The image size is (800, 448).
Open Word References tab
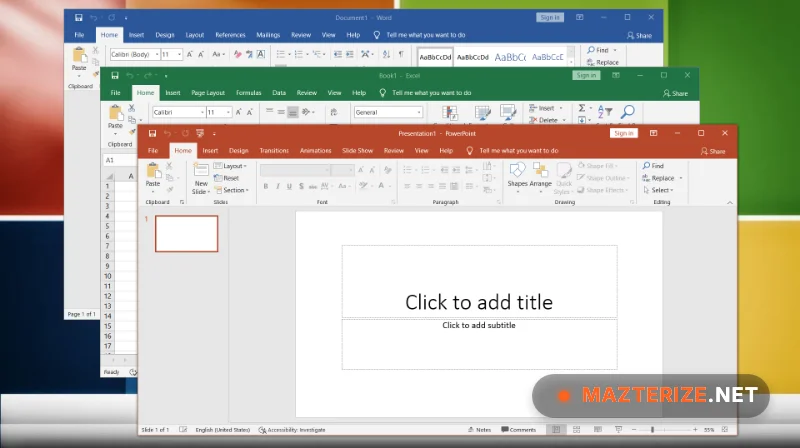[230, 35]
